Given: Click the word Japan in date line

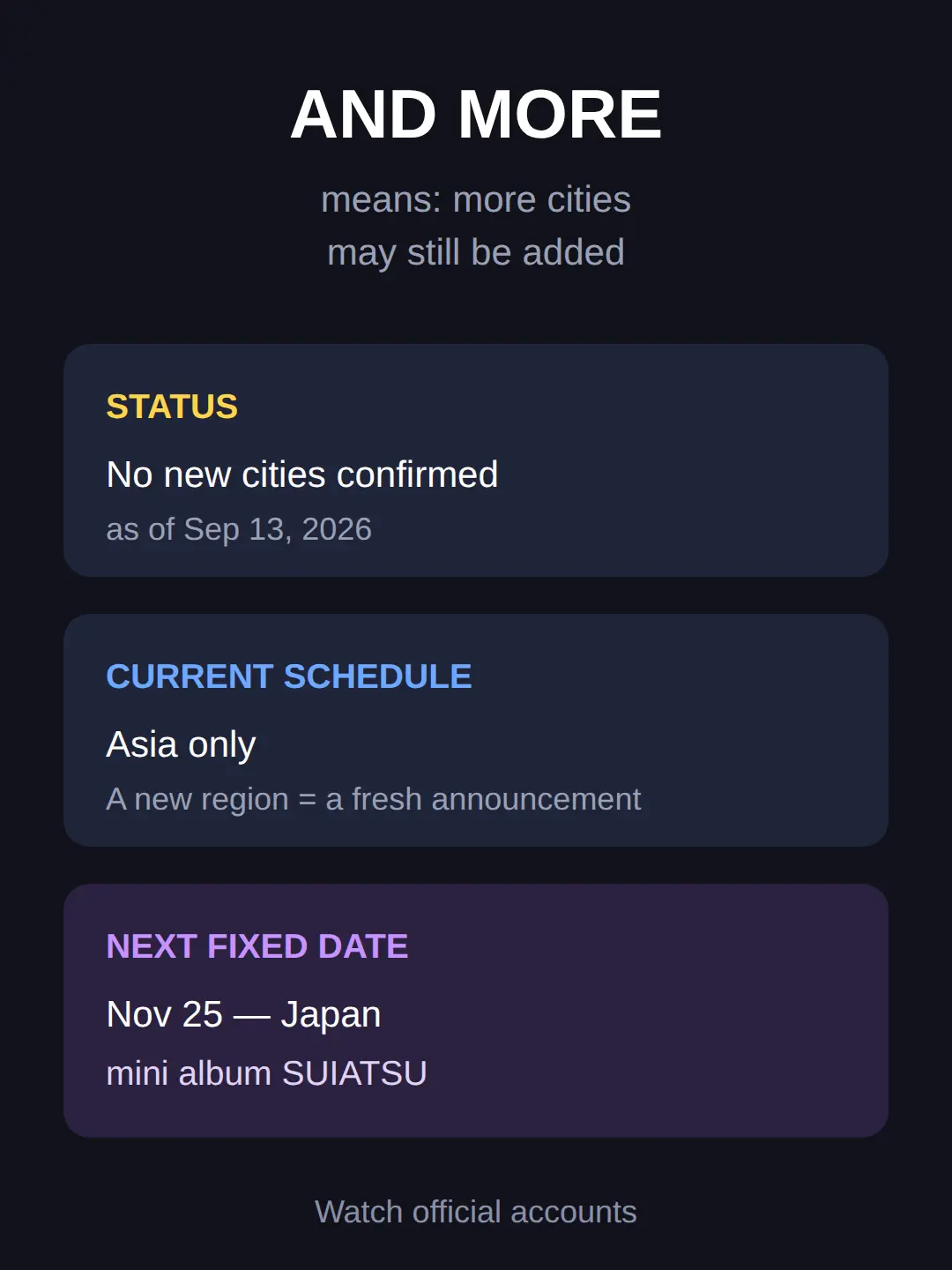Looking at the screenshot, I should click(x=331, y=1014).
